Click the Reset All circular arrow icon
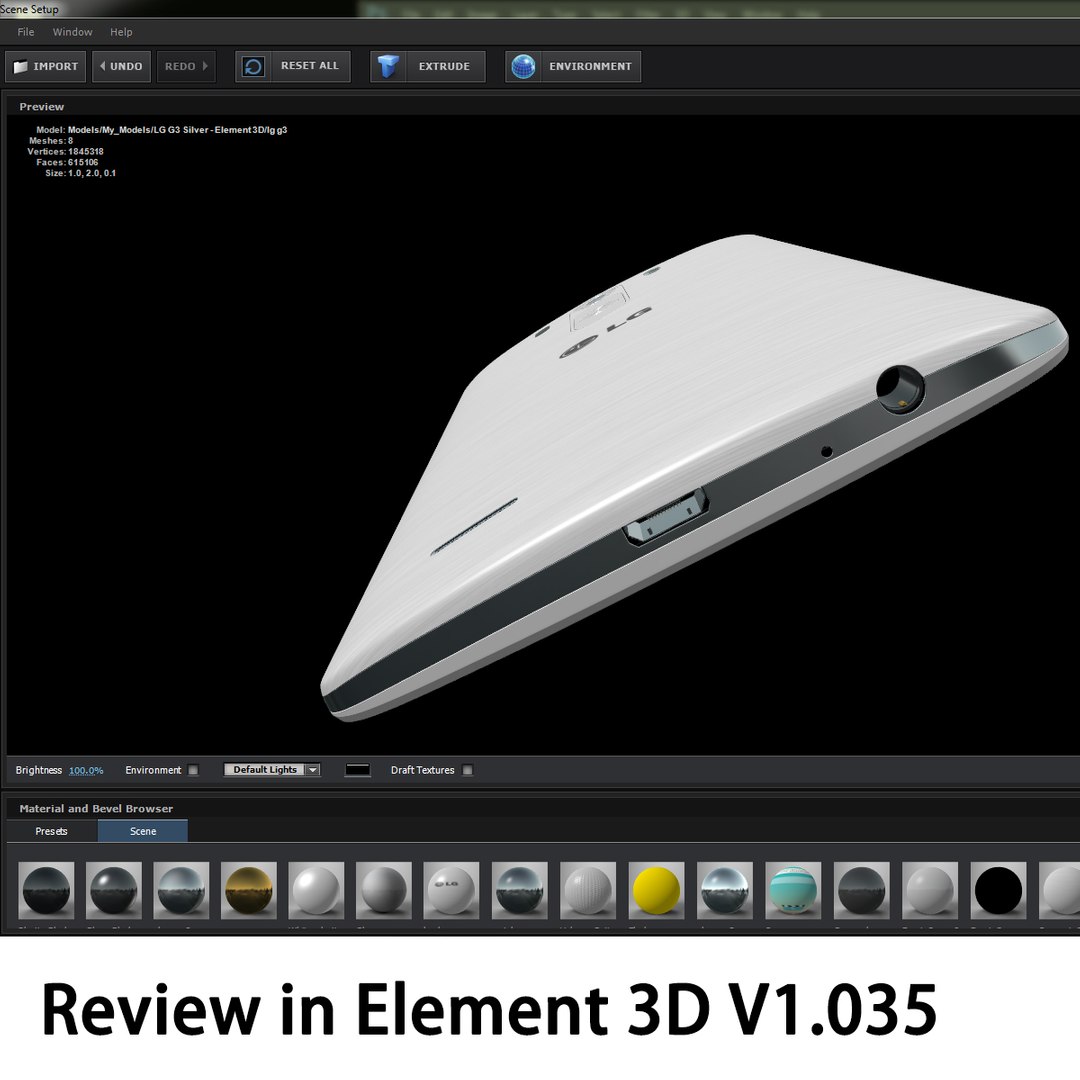 tap(253, 66)
